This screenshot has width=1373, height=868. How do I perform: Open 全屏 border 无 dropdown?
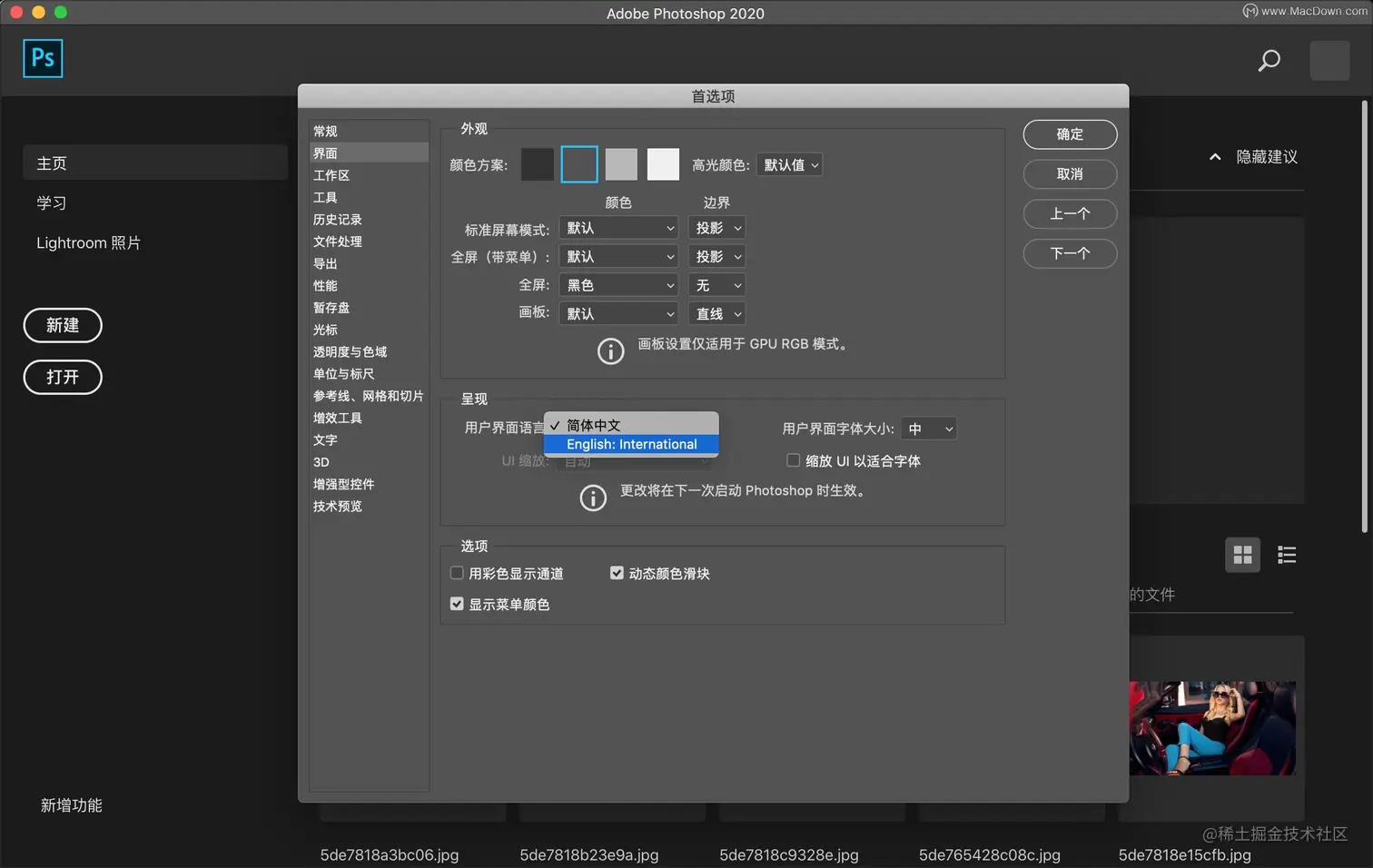(716, 285)
